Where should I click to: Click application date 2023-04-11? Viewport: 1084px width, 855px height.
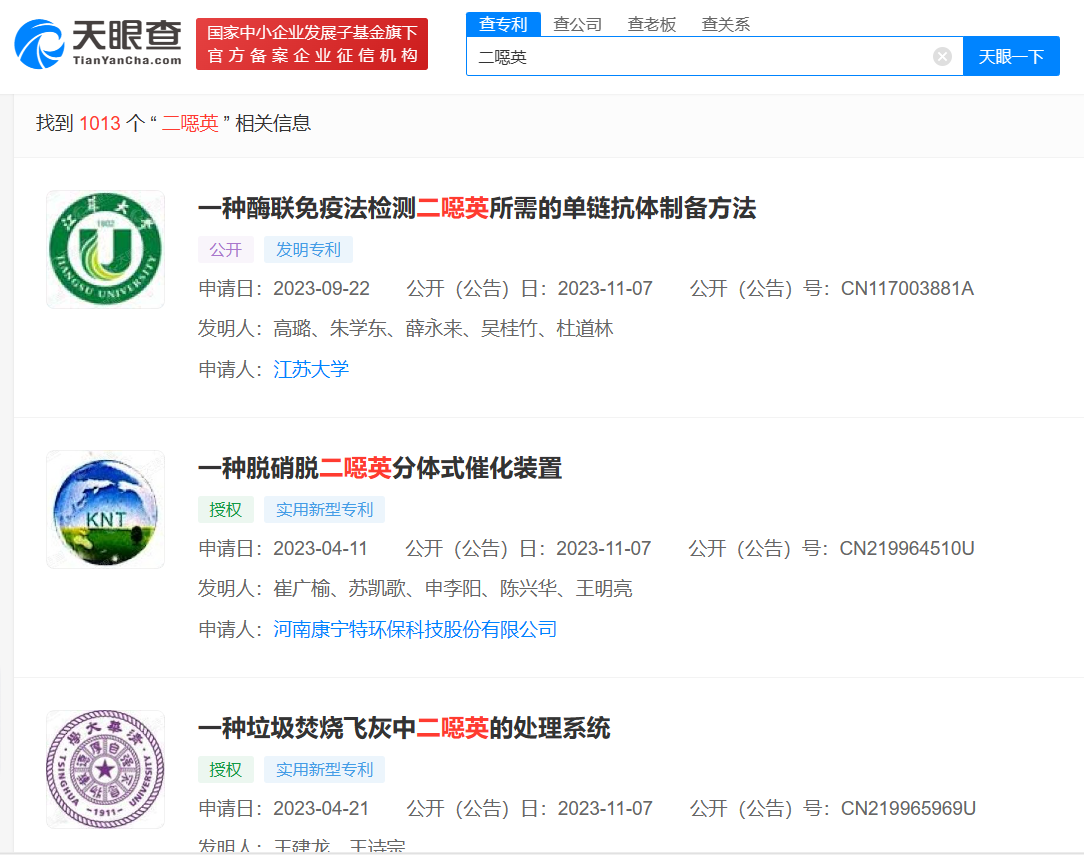320,548
